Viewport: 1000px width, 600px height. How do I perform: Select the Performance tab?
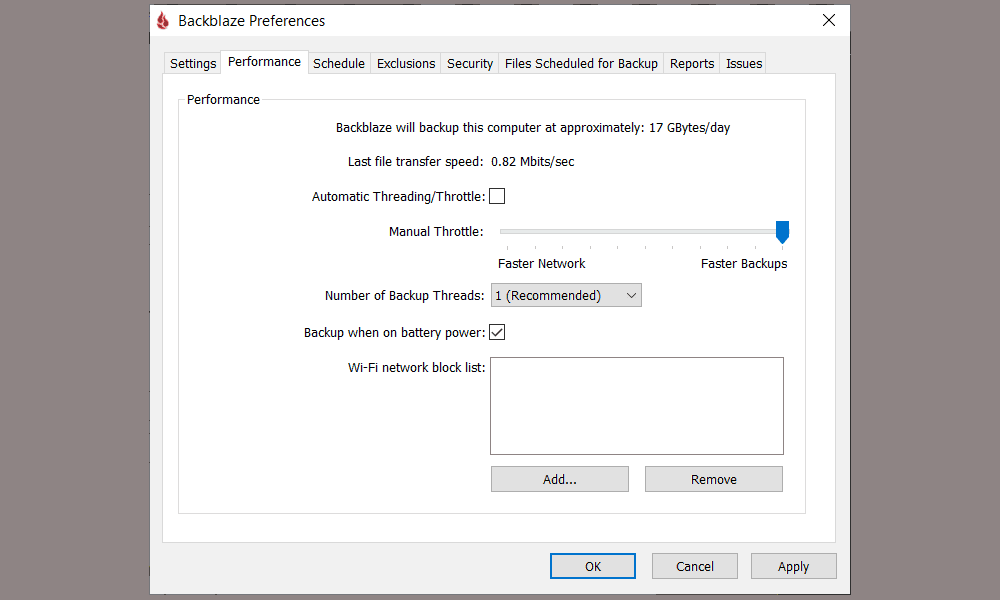[264, 62]
